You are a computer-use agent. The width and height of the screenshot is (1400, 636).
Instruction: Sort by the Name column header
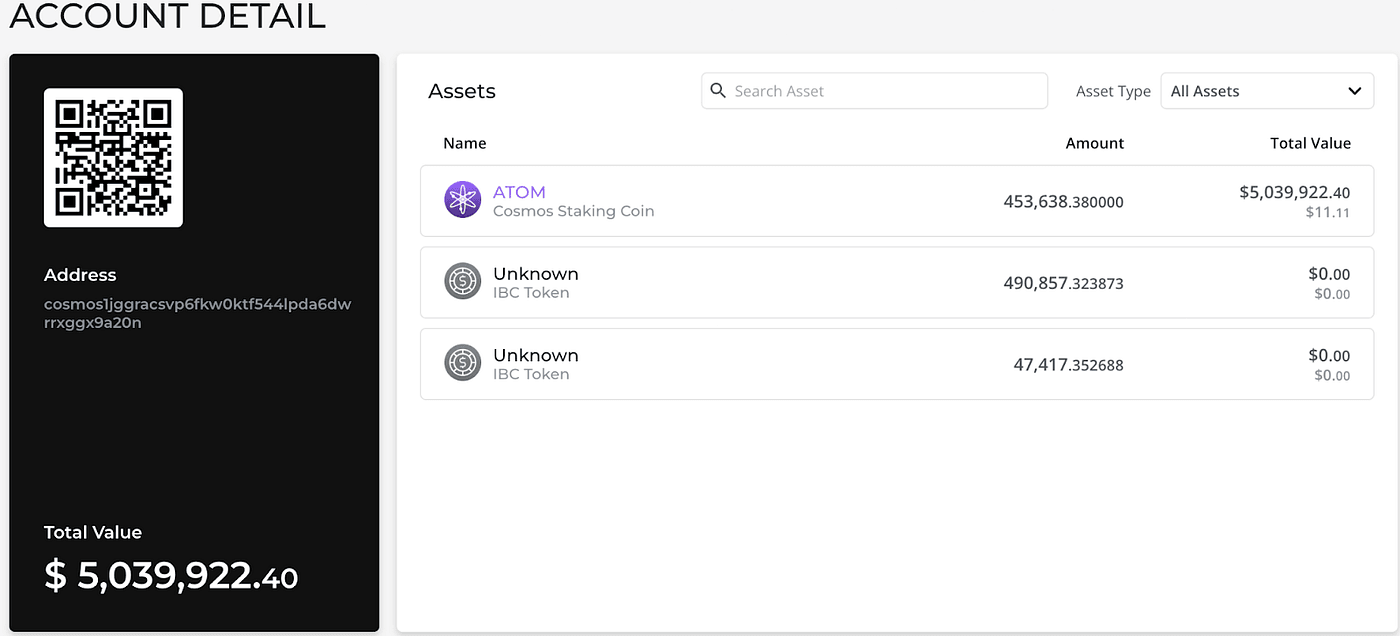[x=465, y=143]
